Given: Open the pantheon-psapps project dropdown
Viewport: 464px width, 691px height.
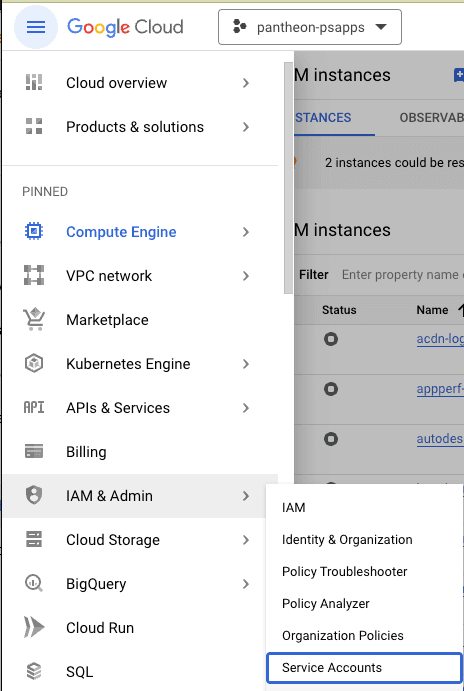Looking at the screenshot, I should pos(310,27).
